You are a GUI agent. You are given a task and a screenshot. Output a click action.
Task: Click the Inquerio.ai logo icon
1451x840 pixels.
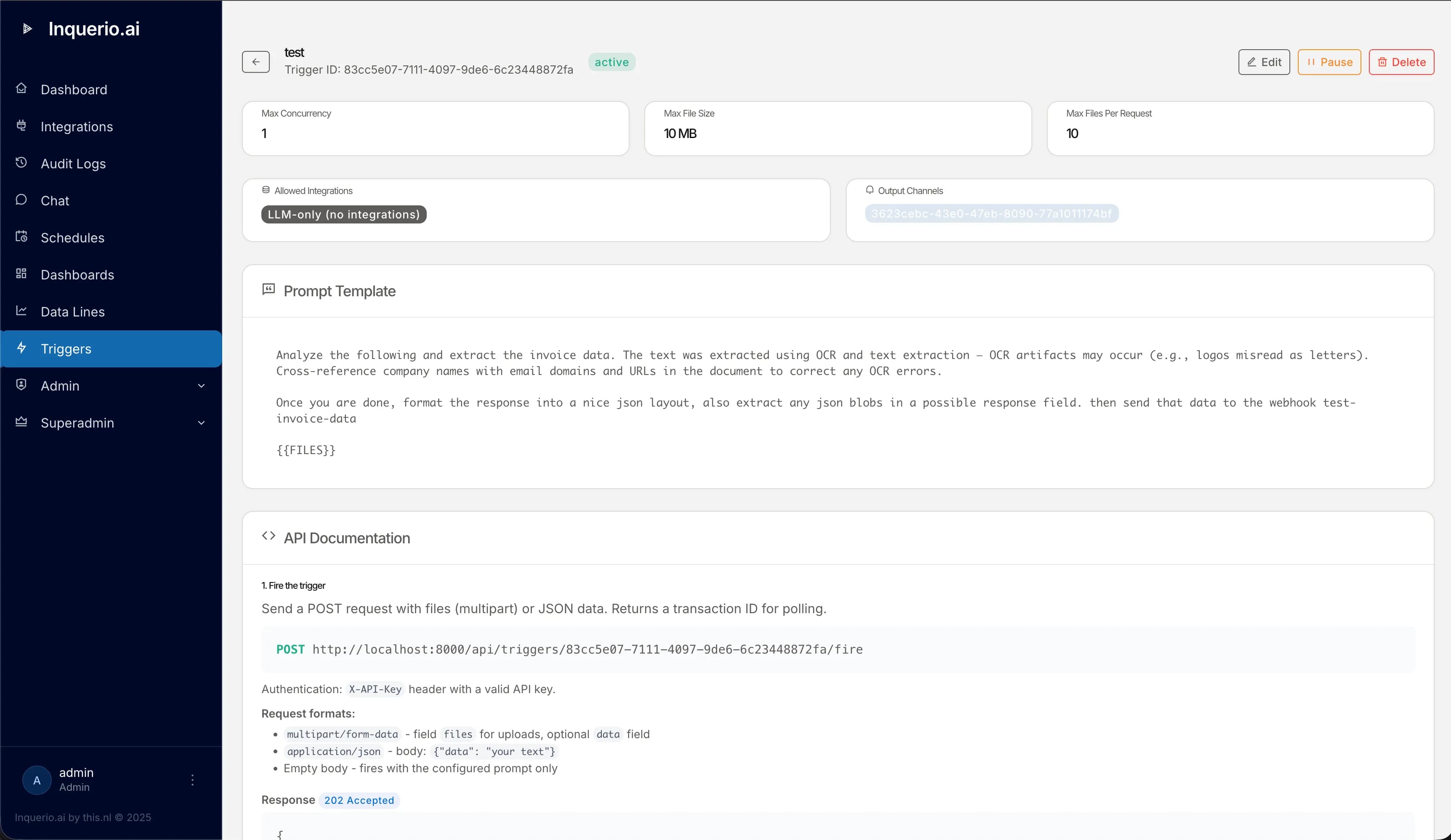coord(27,28)
